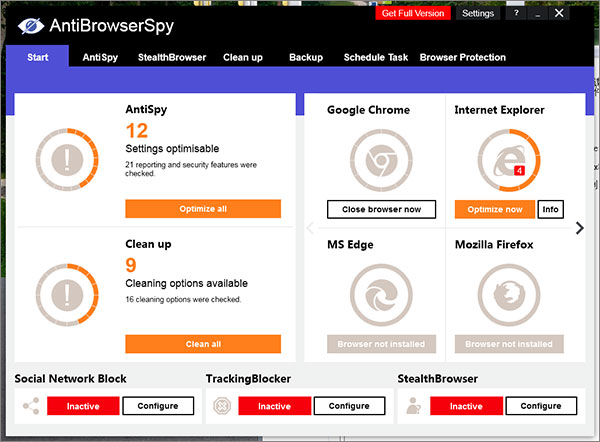
Task: Click the Social Network Block share icon
Action: (31, 406)
